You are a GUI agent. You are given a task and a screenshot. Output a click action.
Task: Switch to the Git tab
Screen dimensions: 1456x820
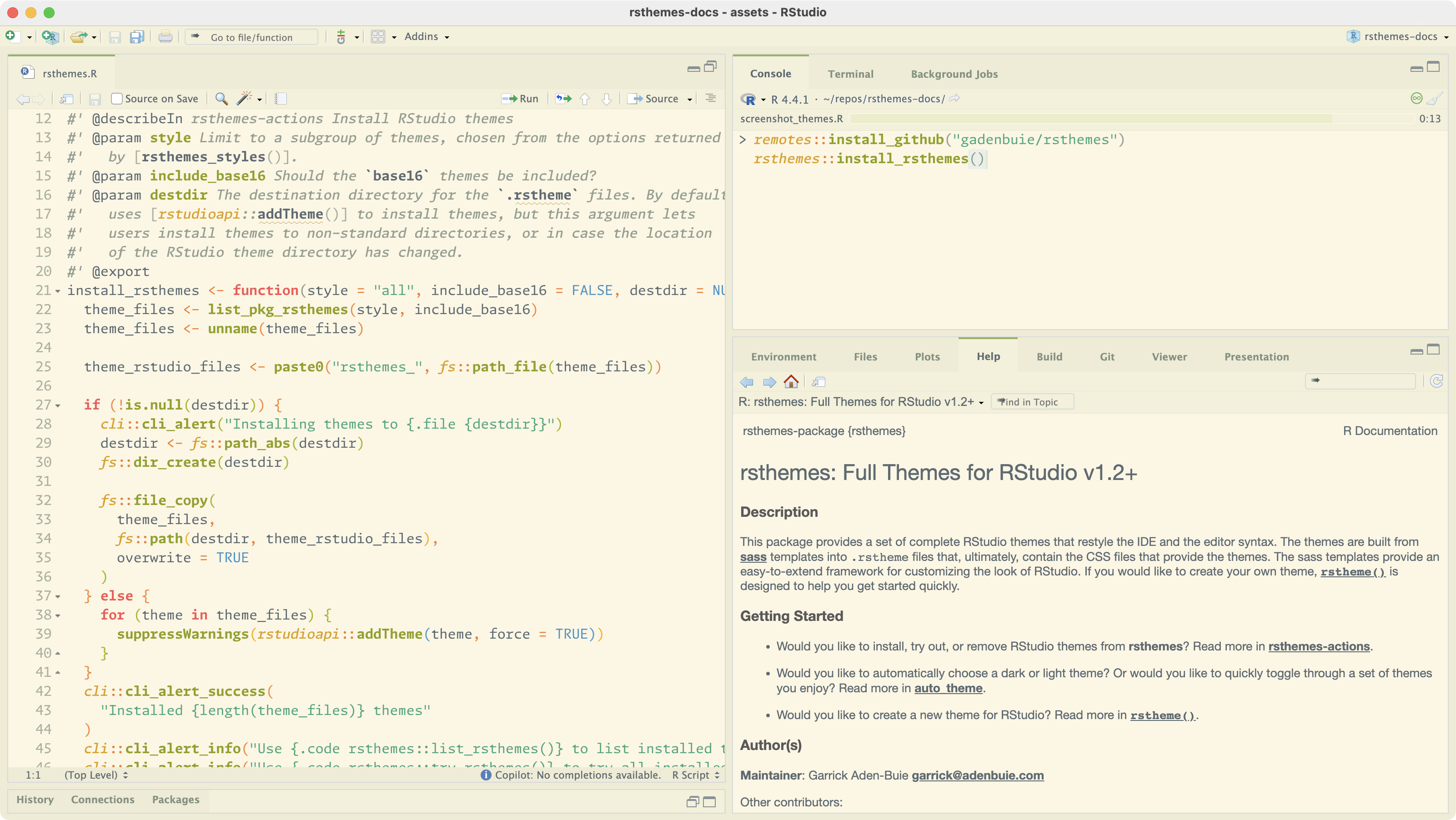tap(1107, 357)
